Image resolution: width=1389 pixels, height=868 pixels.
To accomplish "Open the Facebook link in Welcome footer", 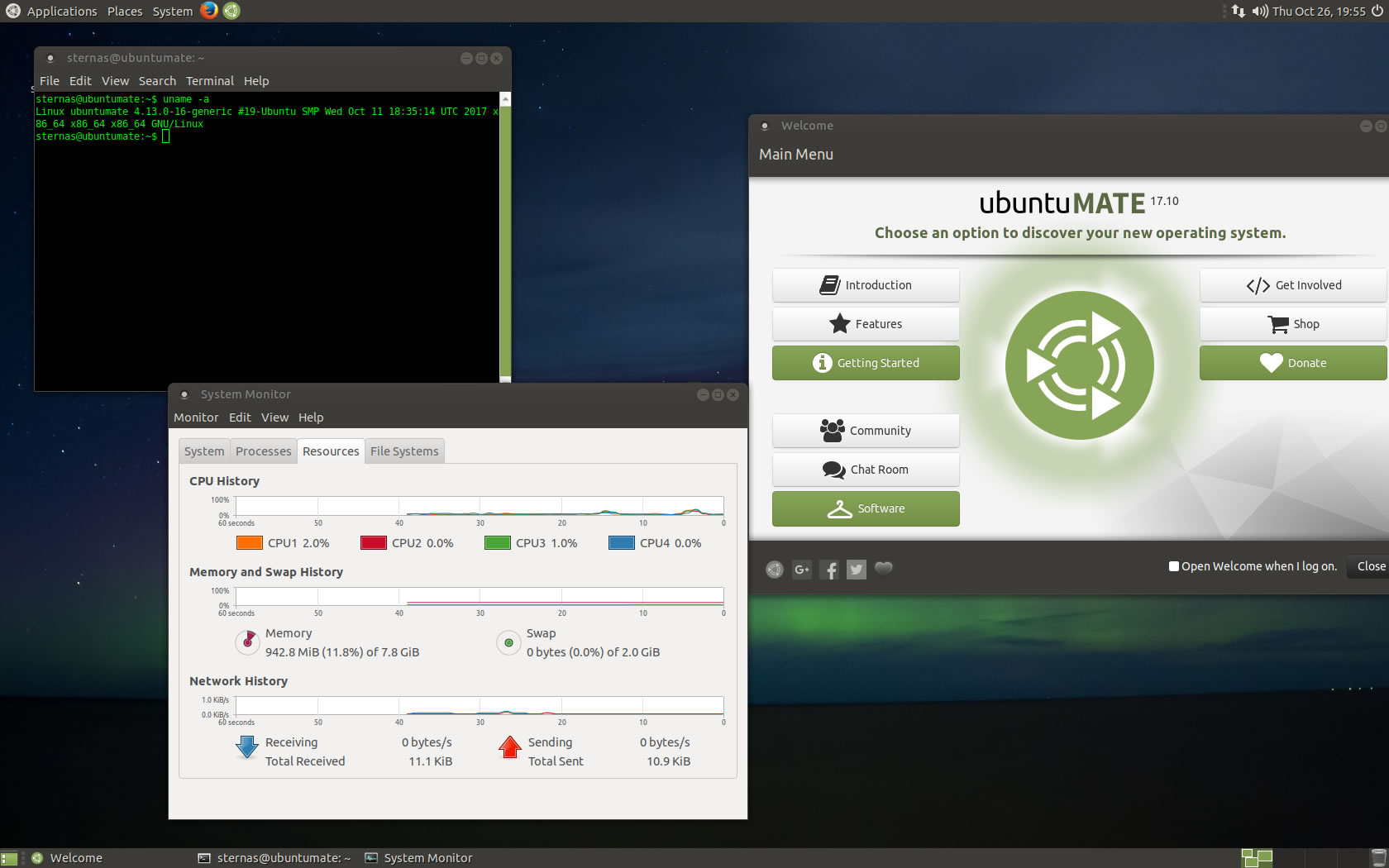I will (x=830, y=569).
